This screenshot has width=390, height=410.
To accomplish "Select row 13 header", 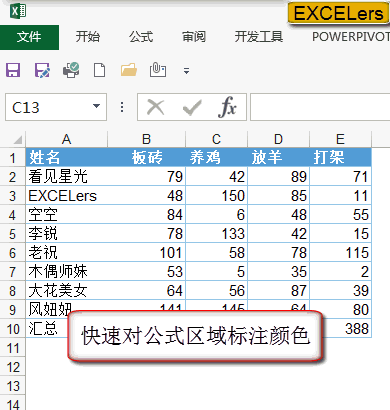I will (x=13, y=386).
